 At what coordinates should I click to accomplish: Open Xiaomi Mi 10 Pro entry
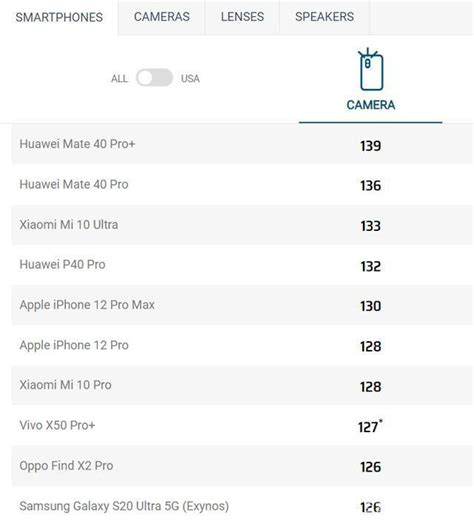(x=65, y=385)
